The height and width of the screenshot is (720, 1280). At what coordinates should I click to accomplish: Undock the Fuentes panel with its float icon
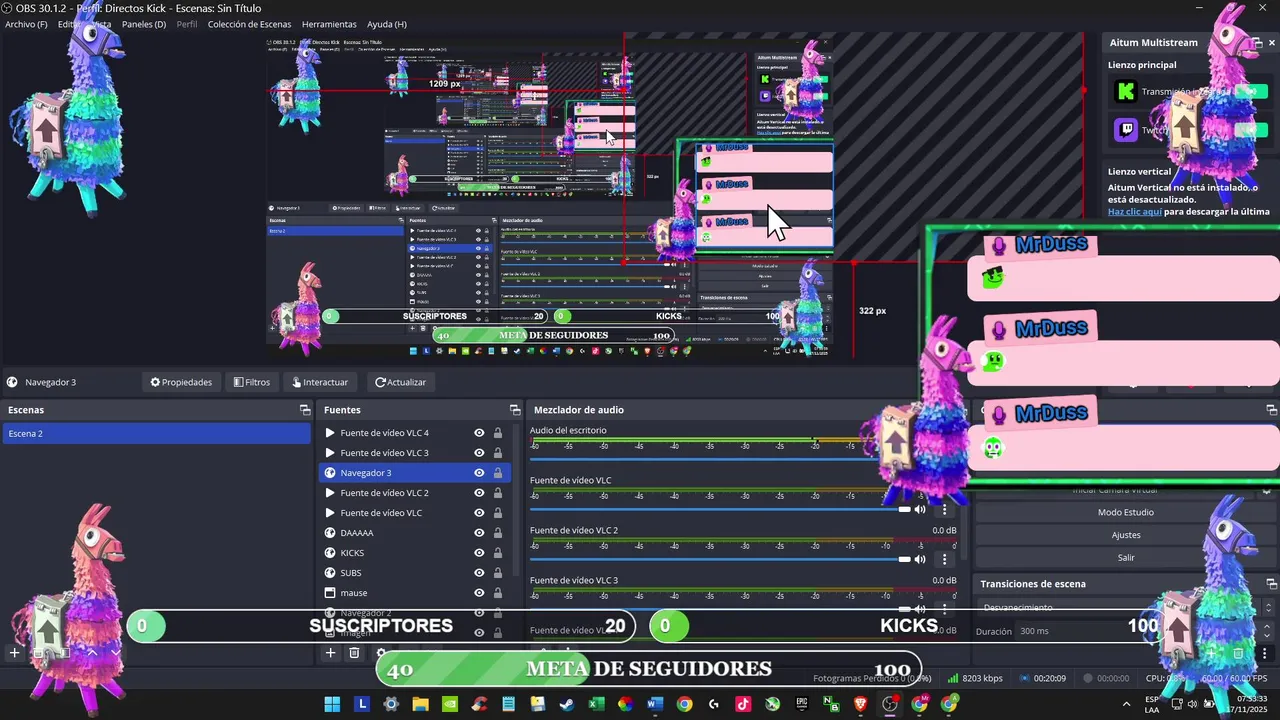pyautogui.click(x=515, y=410)
